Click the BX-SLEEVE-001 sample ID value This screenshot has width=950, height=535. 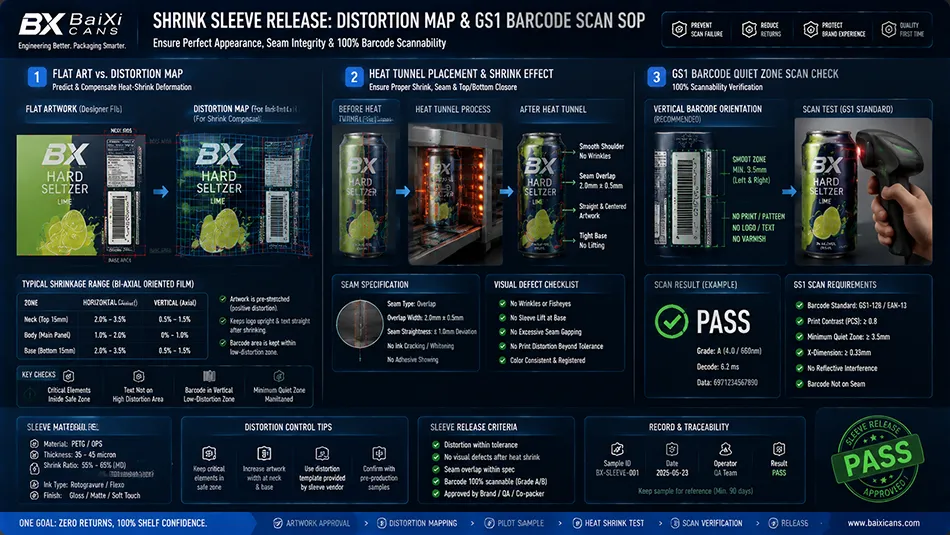pyautogui.click(x=617, y=473)
